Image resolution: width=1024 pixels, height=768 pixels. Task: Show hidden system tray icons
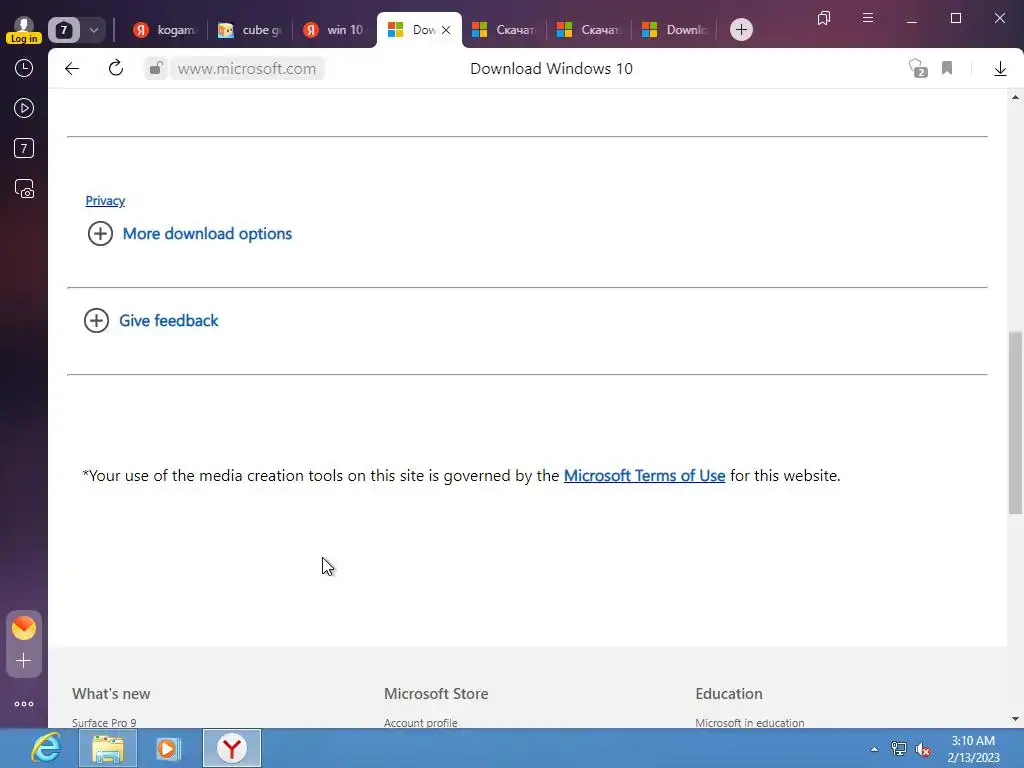point(874,749)
